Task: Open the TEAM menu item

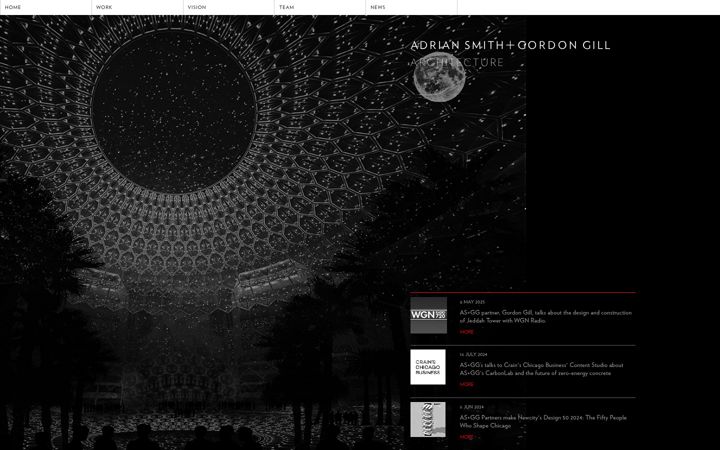Action: click(287, 7)
